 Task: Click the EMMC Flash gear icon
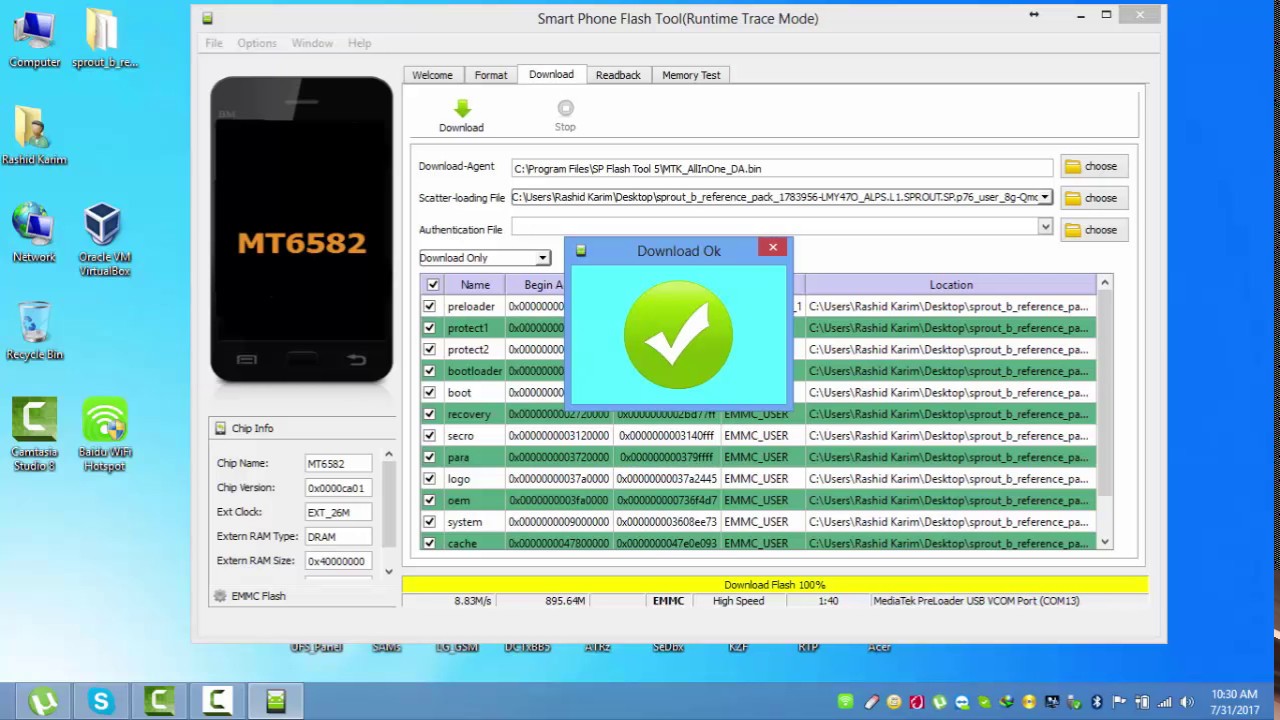point(220,596)
